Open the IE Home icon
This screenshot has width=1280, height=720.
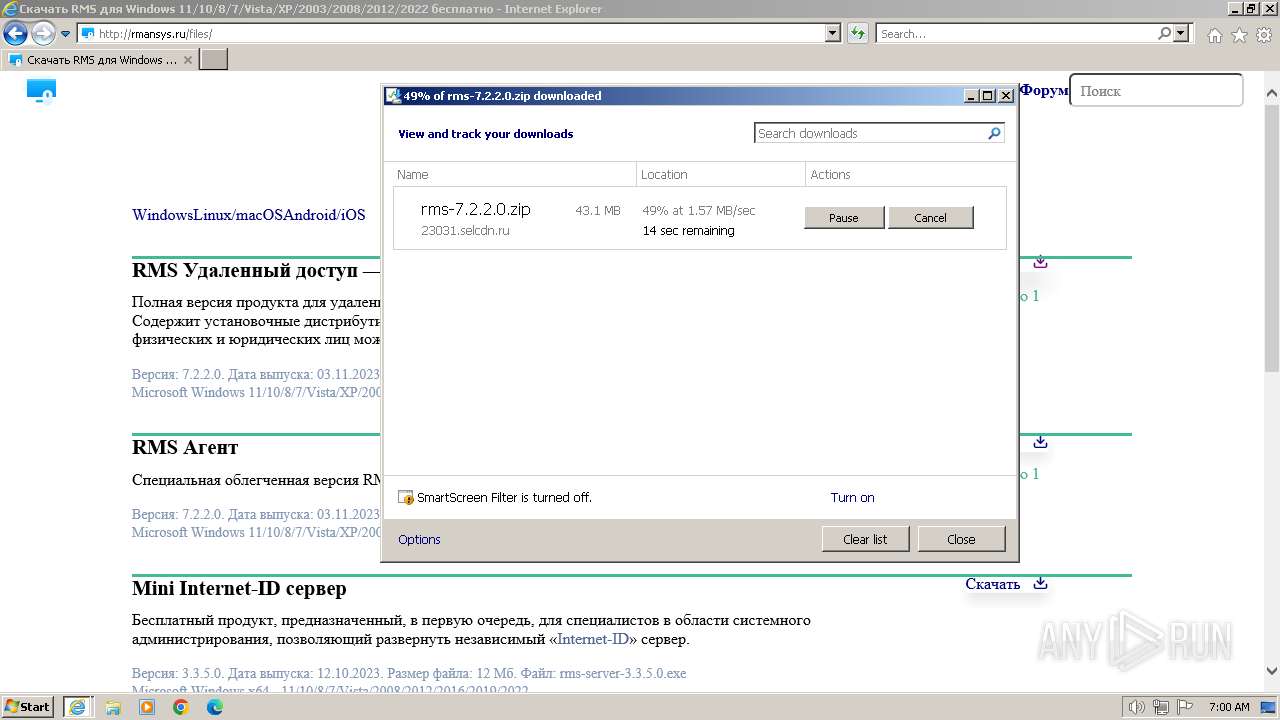(x=1214, y=35)
